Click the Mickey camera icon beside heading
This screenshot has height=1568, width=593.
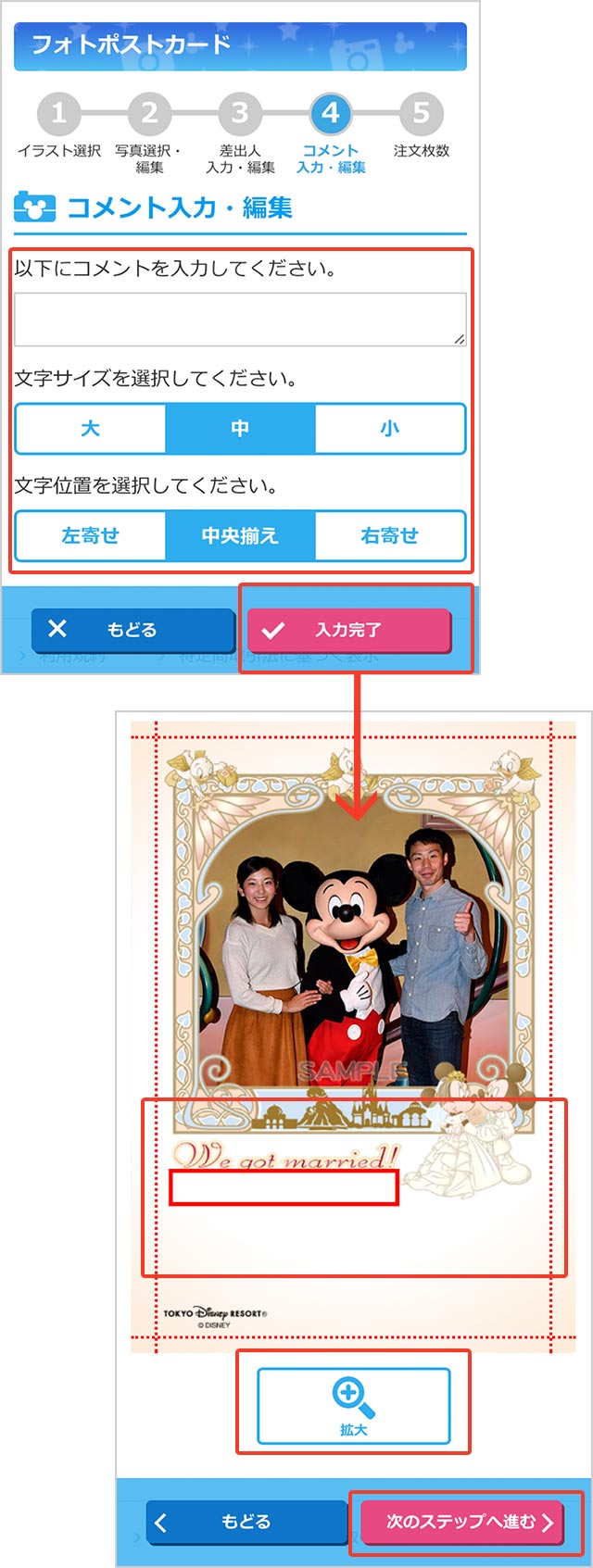tap(34, 207)
